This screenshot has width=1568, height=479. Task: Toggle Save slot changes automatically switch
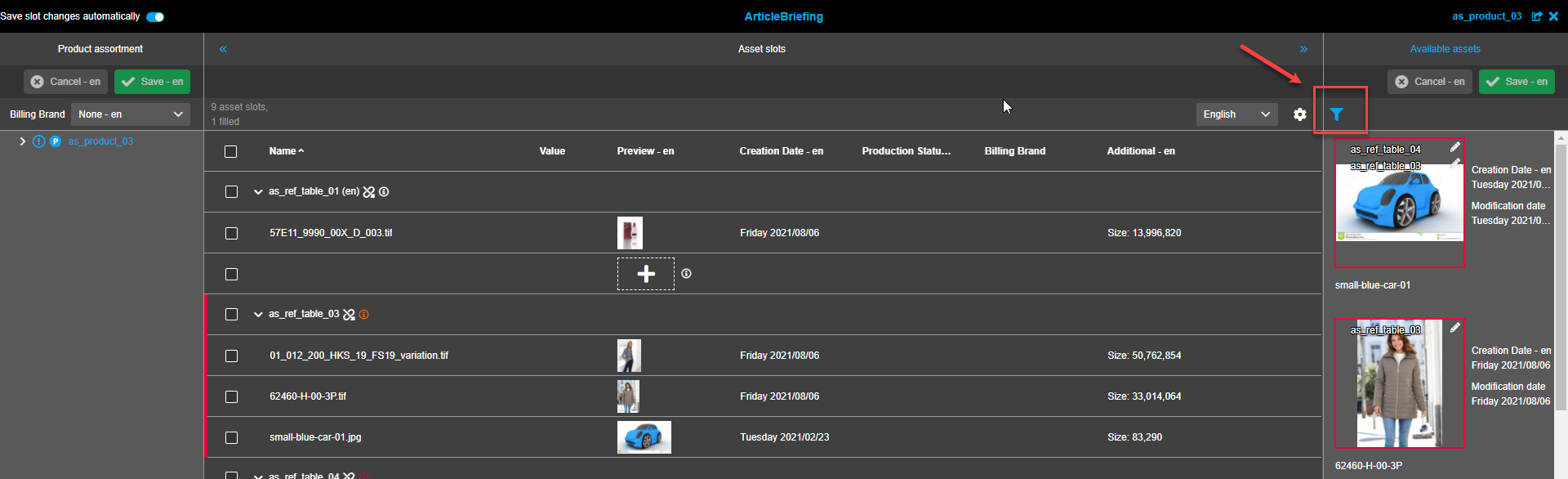155,17
